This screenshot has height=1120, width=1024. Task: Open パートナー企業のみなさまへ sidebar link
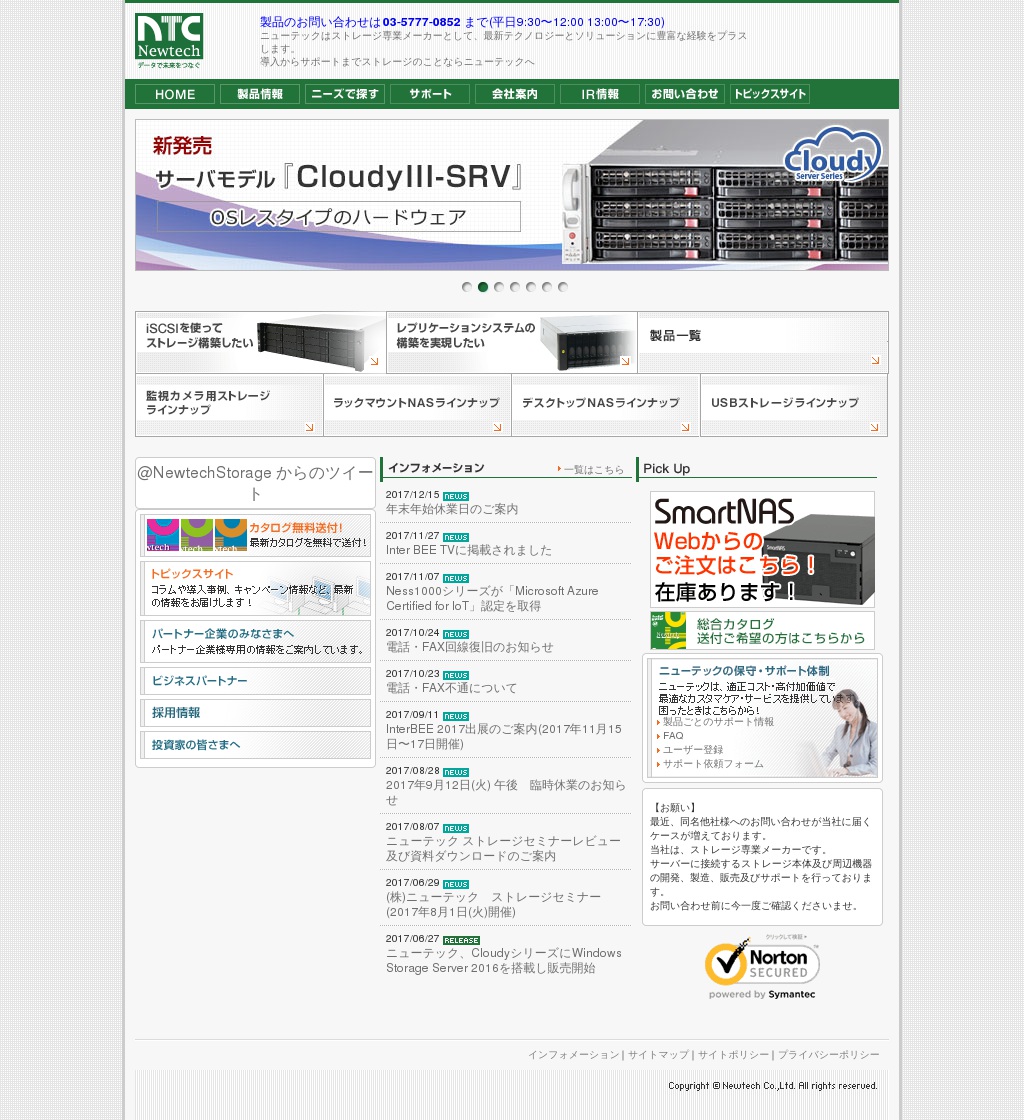256,641
